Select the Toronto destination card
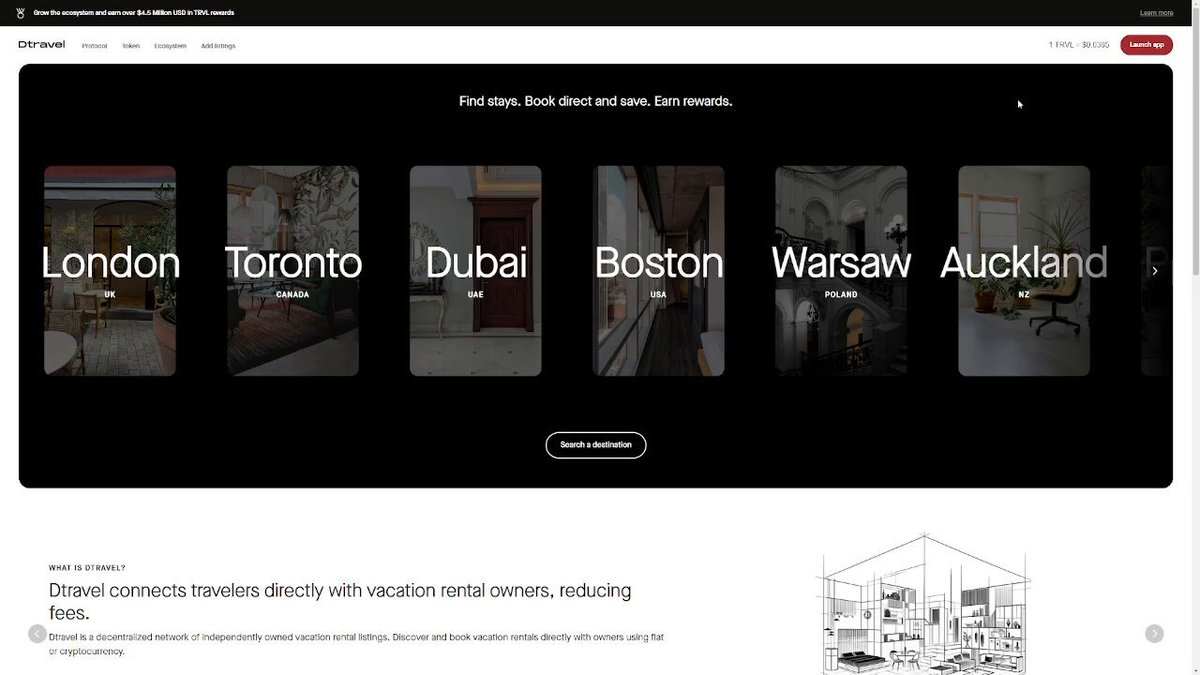Viewport: 1200px width, 675px height. [293, 271]
